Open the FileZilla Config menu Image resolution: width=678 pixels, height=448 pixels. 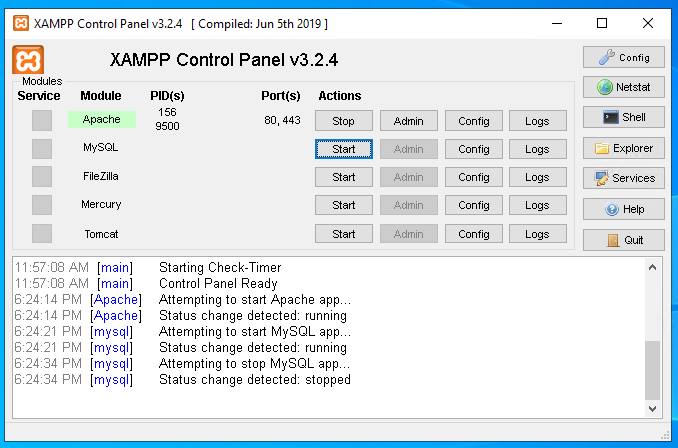[x=473, y=177]
